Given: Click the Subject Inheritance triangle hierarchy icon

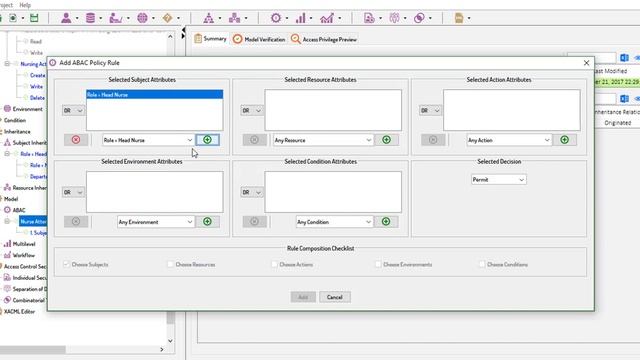Looking at the screenshot, I should click(x=209, y=18).
